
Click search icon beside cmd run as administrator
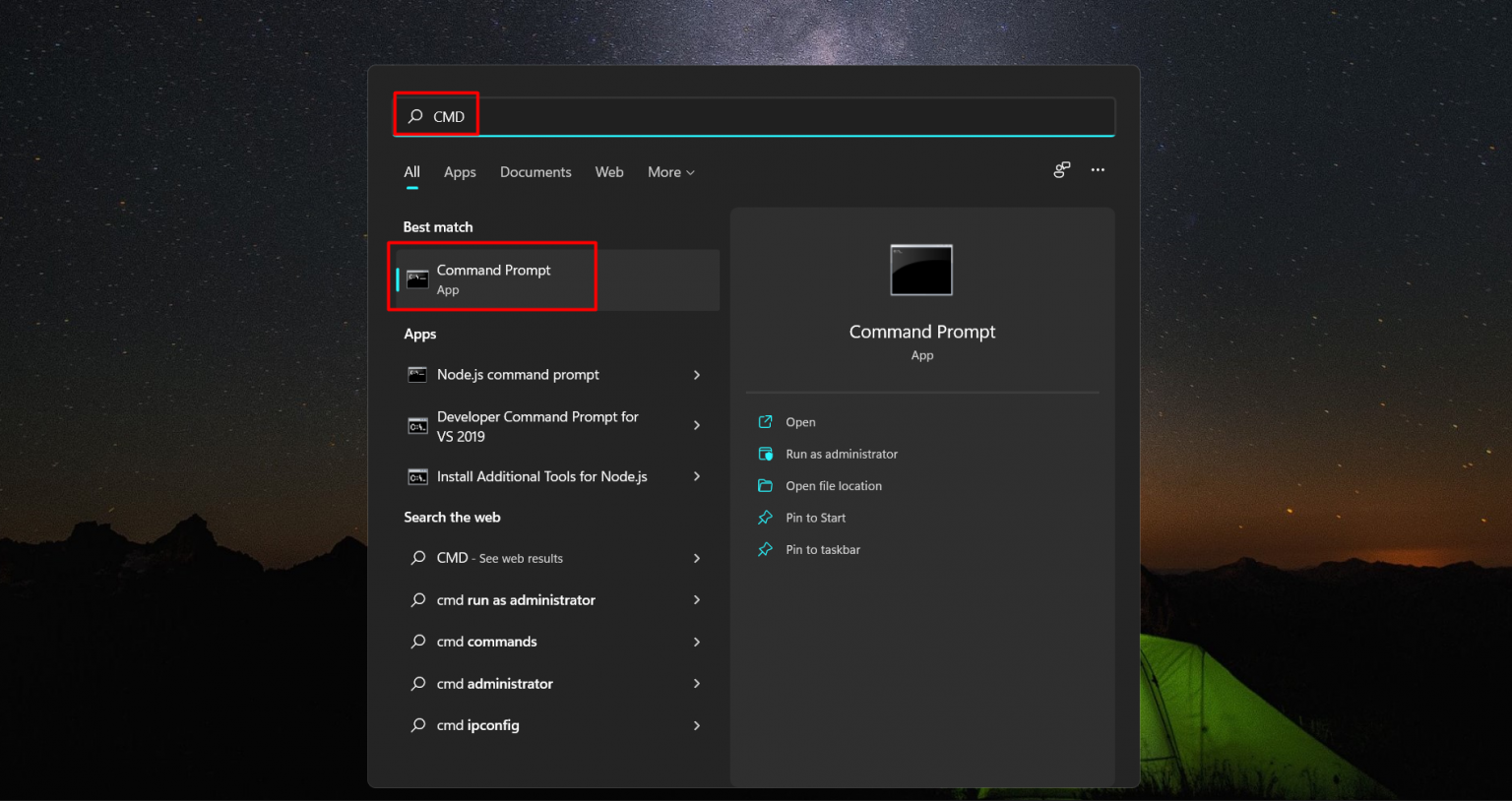coord(418,600)
